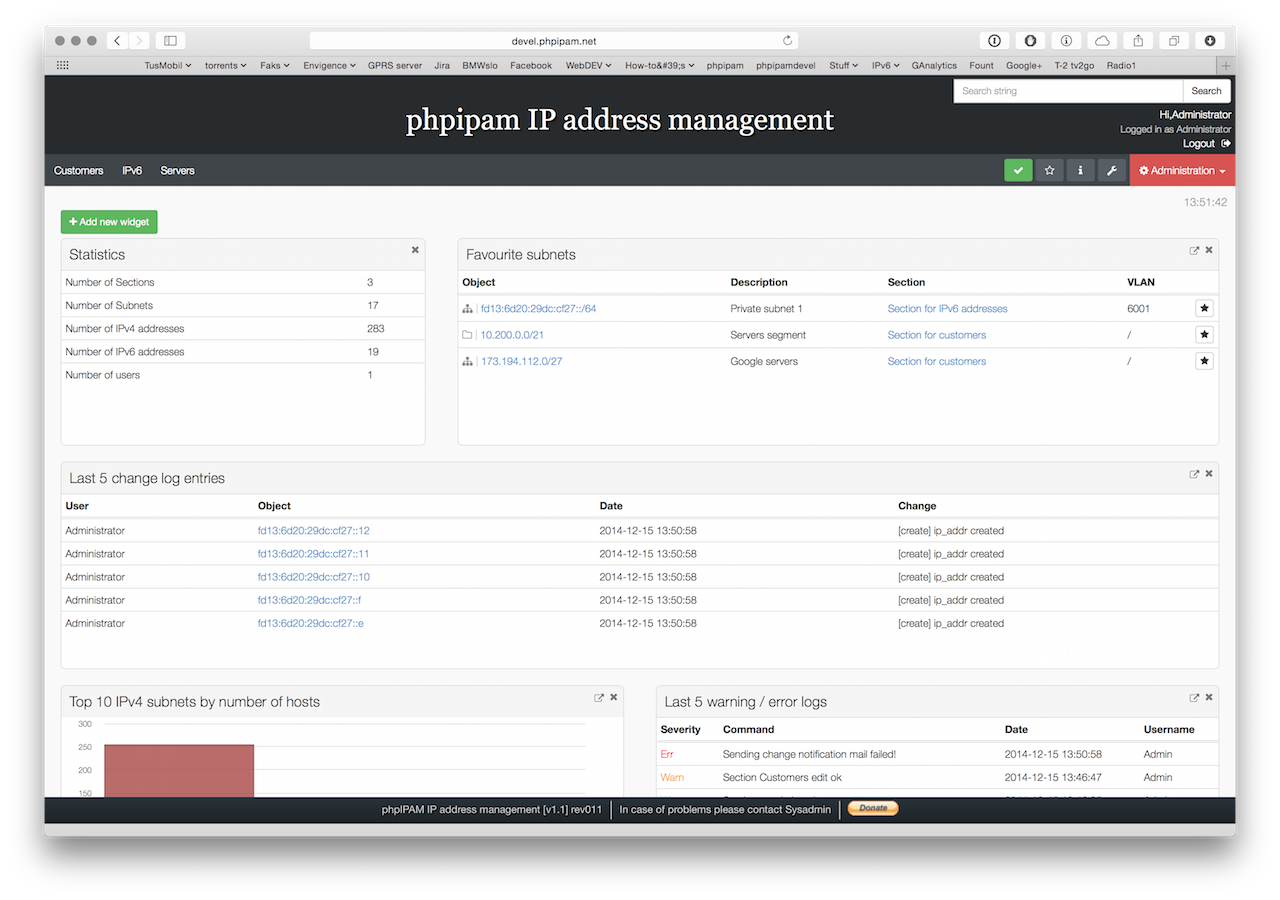Open favourites via the star toolbar icon
The height and width of the screenshot is (900, 1280).
pos(1049,170)
